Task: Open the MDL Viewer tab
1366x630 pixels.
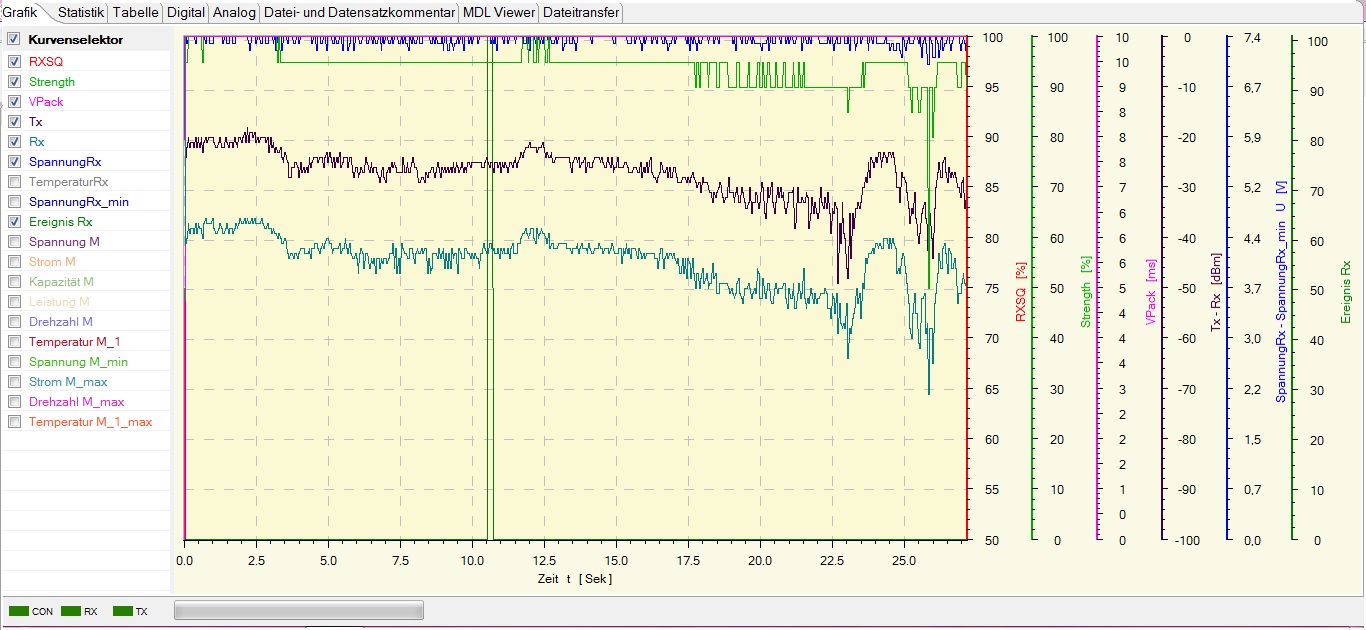Action: 499,13
